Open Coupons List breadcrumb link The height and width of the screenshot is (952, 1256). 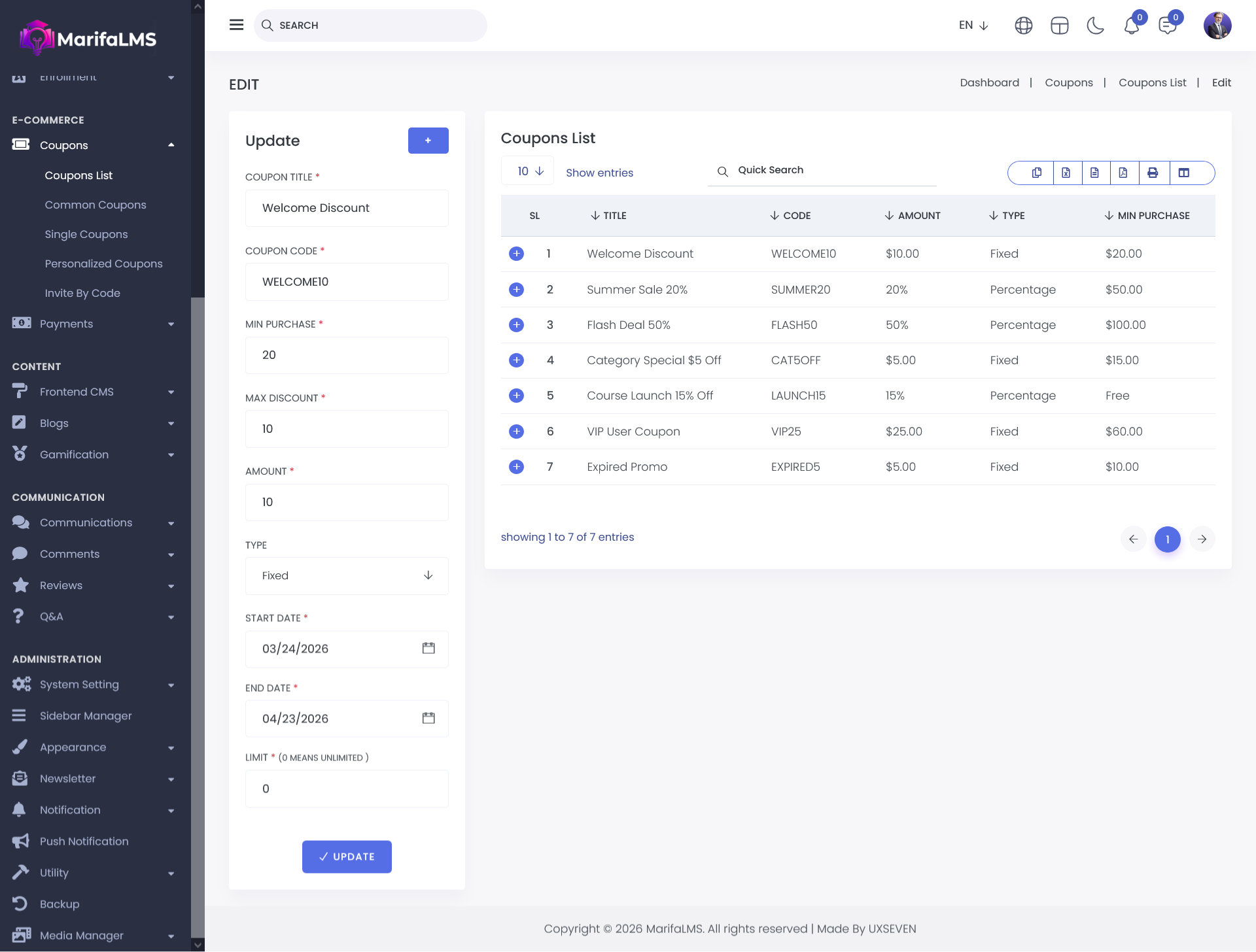[1152, 82]
